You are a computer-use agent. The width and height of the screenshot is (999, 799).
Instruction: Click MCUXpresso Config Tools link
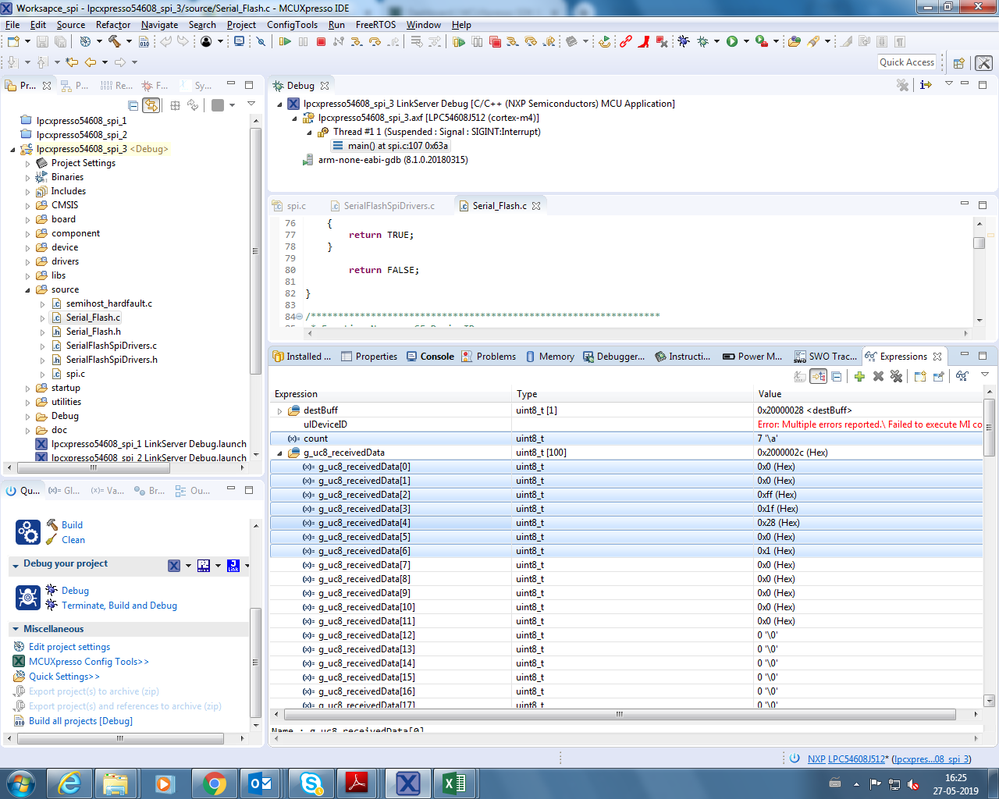click(x=89, y=661)
